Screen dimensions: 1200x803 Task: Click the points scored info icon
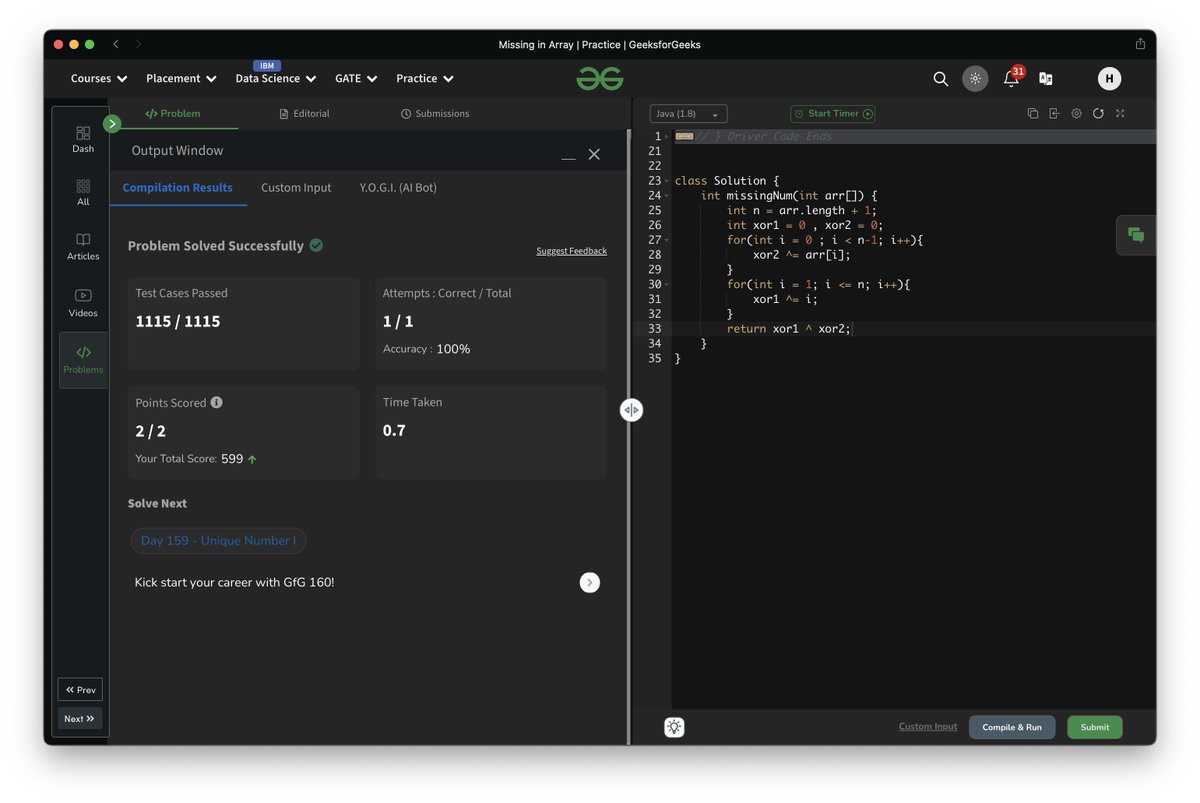point(216,402)
